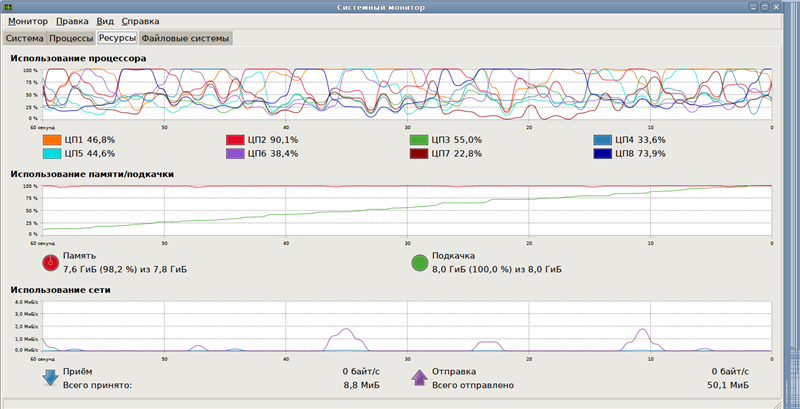Viewport: 800px width, 409px height.
Task: Click the ЦП1 46,8% label
Action: pos(89,140)
